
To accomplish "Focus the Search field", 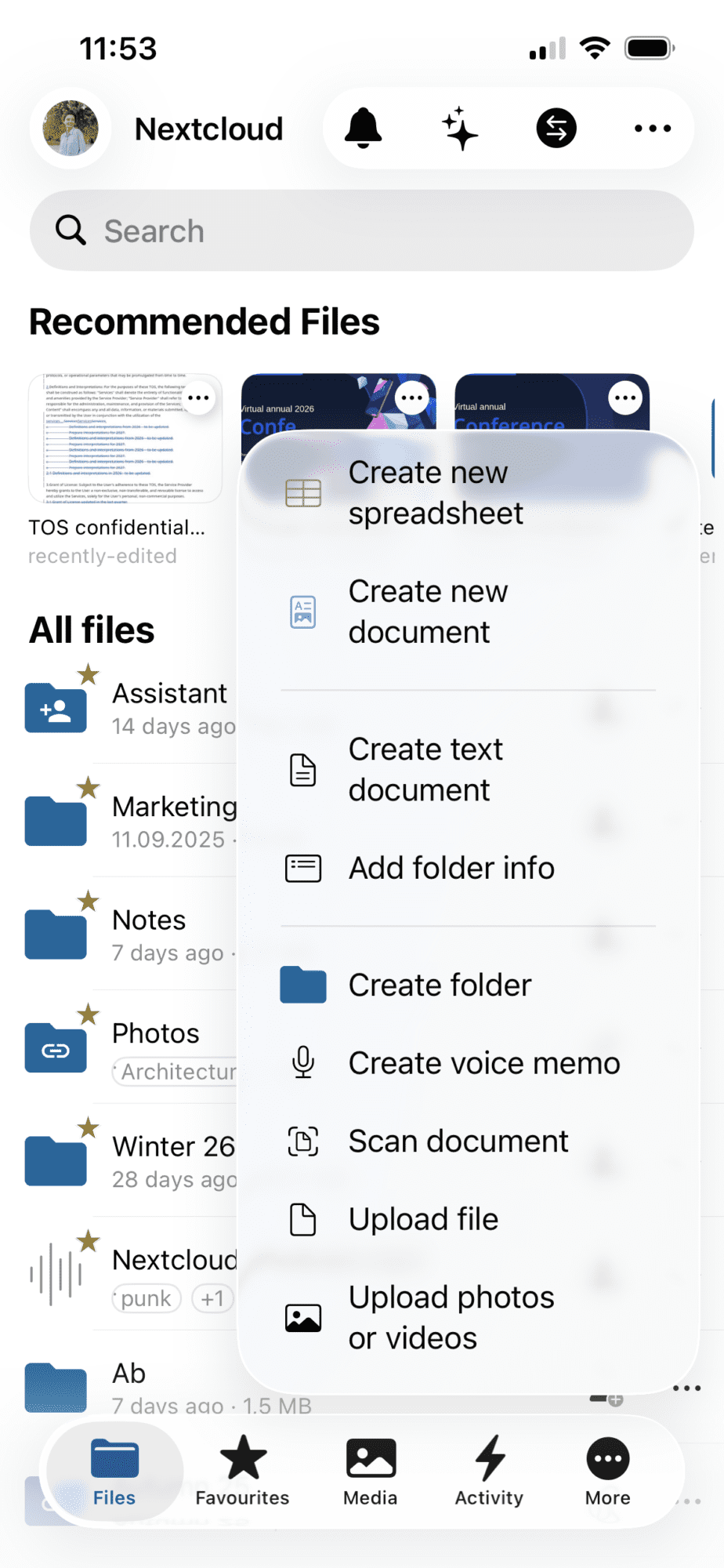I will coord(362,231).
